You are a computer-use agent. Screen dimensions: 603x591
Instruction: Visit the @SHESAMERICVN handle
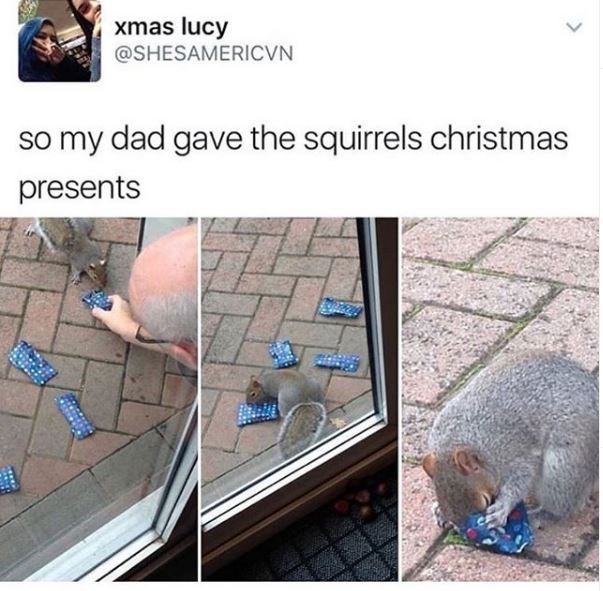tap(204, 53)
